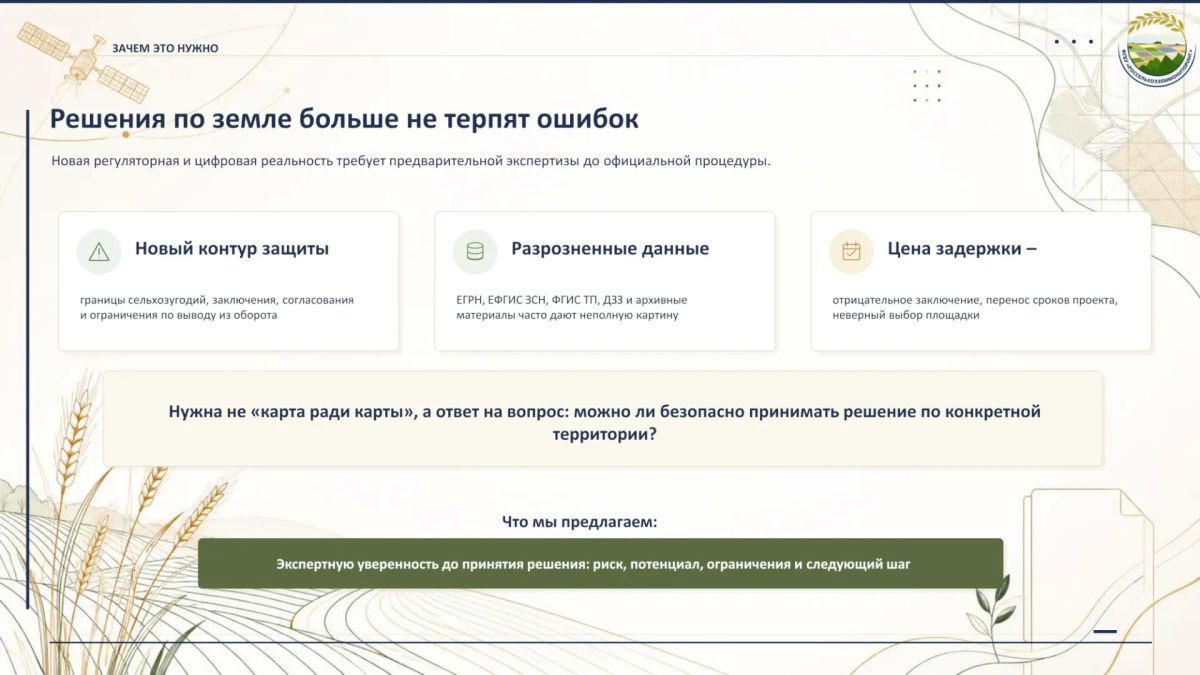The width and height of the screenshot is (1200, 675).
Task: Select the card title Новый контур защиты
Action: [x=232, y=249]
